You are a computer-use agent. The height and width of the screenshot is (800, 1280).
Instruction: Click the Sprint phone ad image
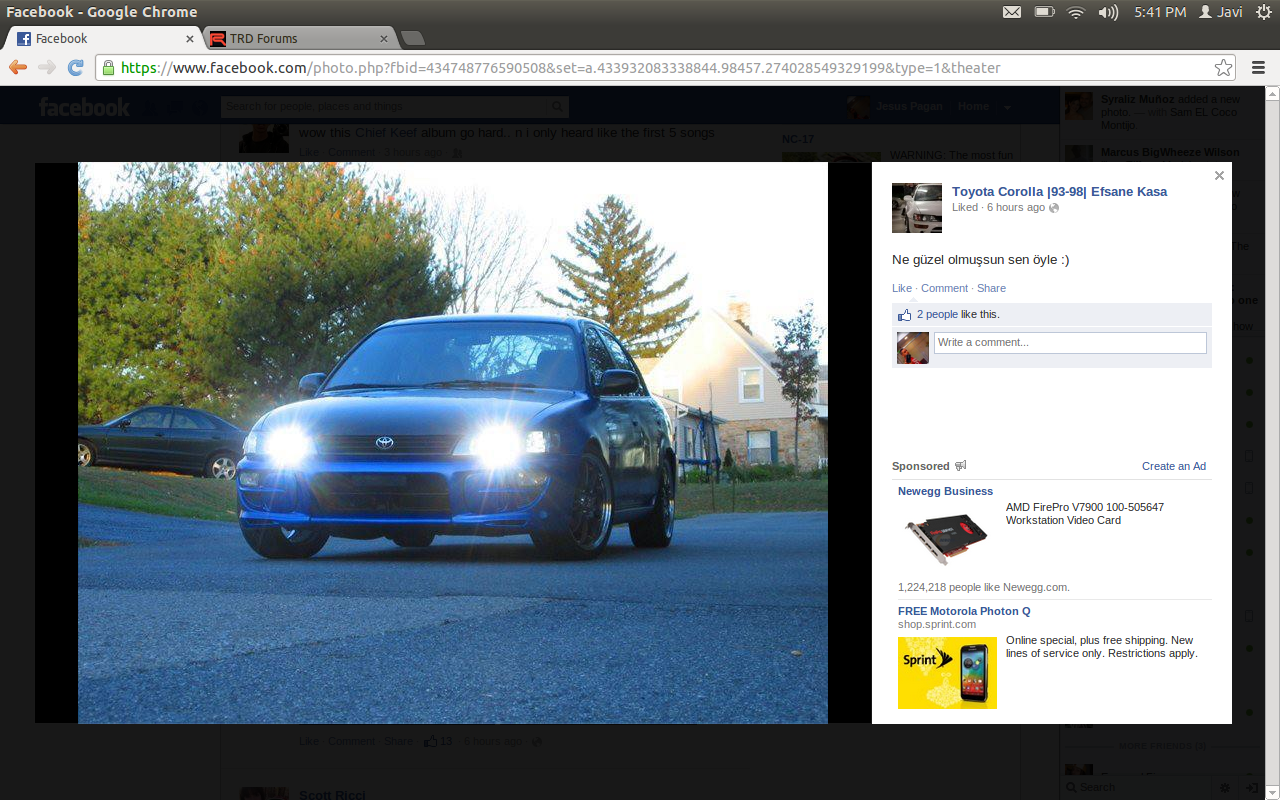tap(947, 672)
